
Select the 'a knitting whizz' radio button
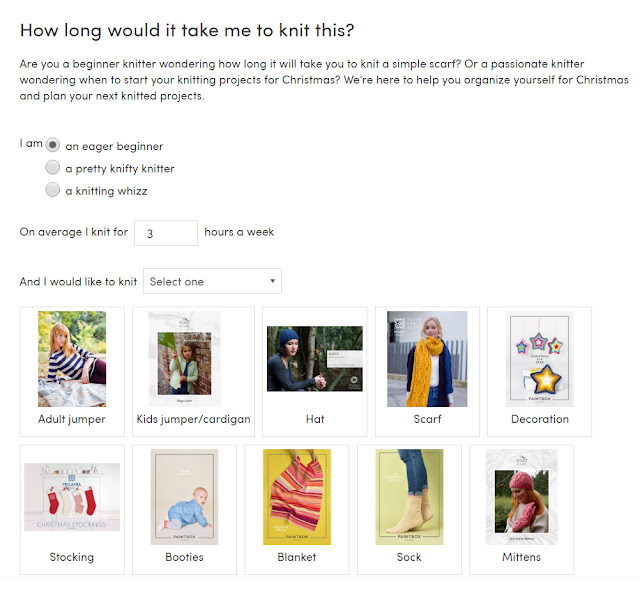54,190
